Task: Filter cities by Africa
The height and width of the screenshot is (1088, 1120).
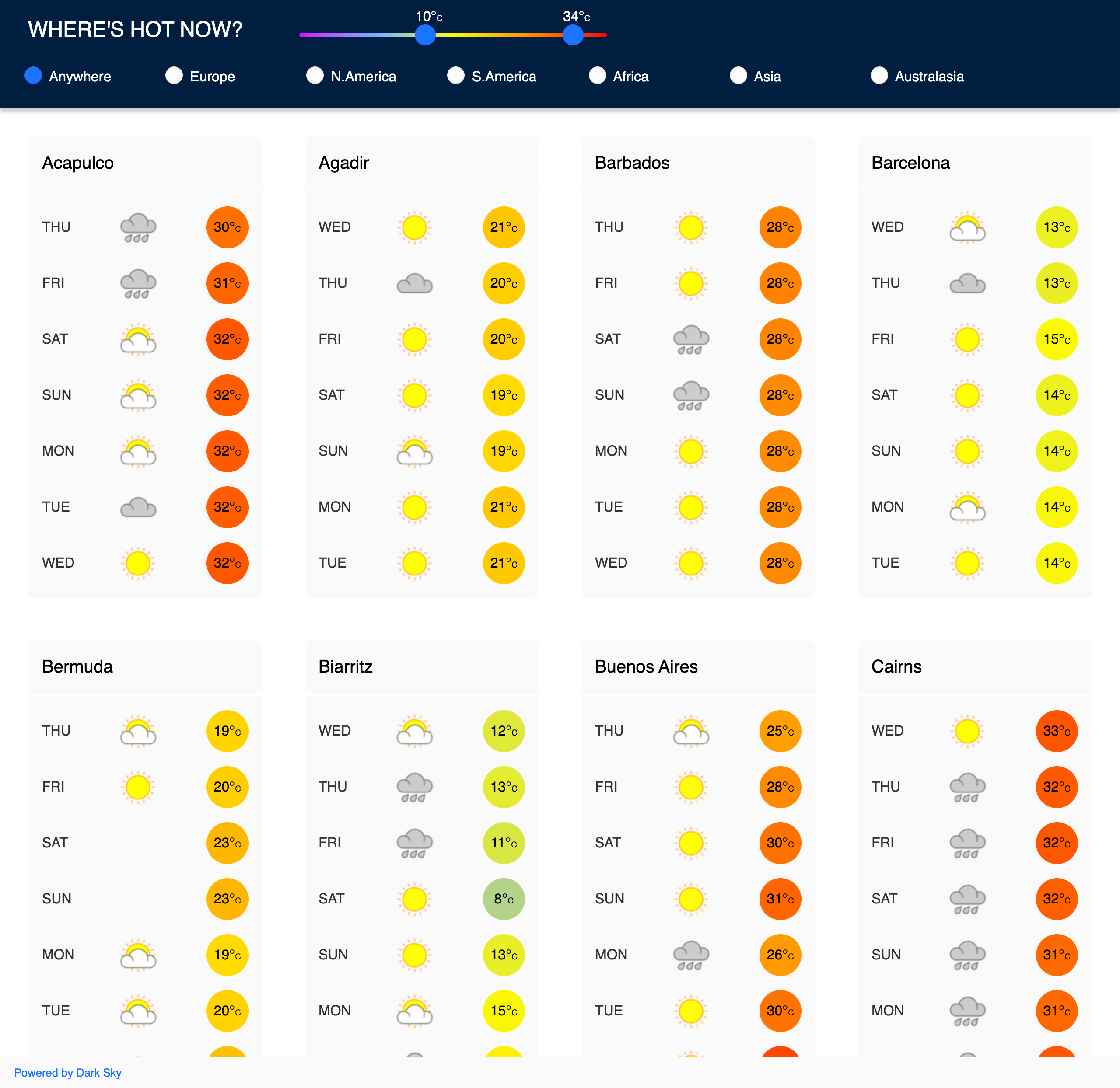Action: pyautogui.click(x=598, y=75)
